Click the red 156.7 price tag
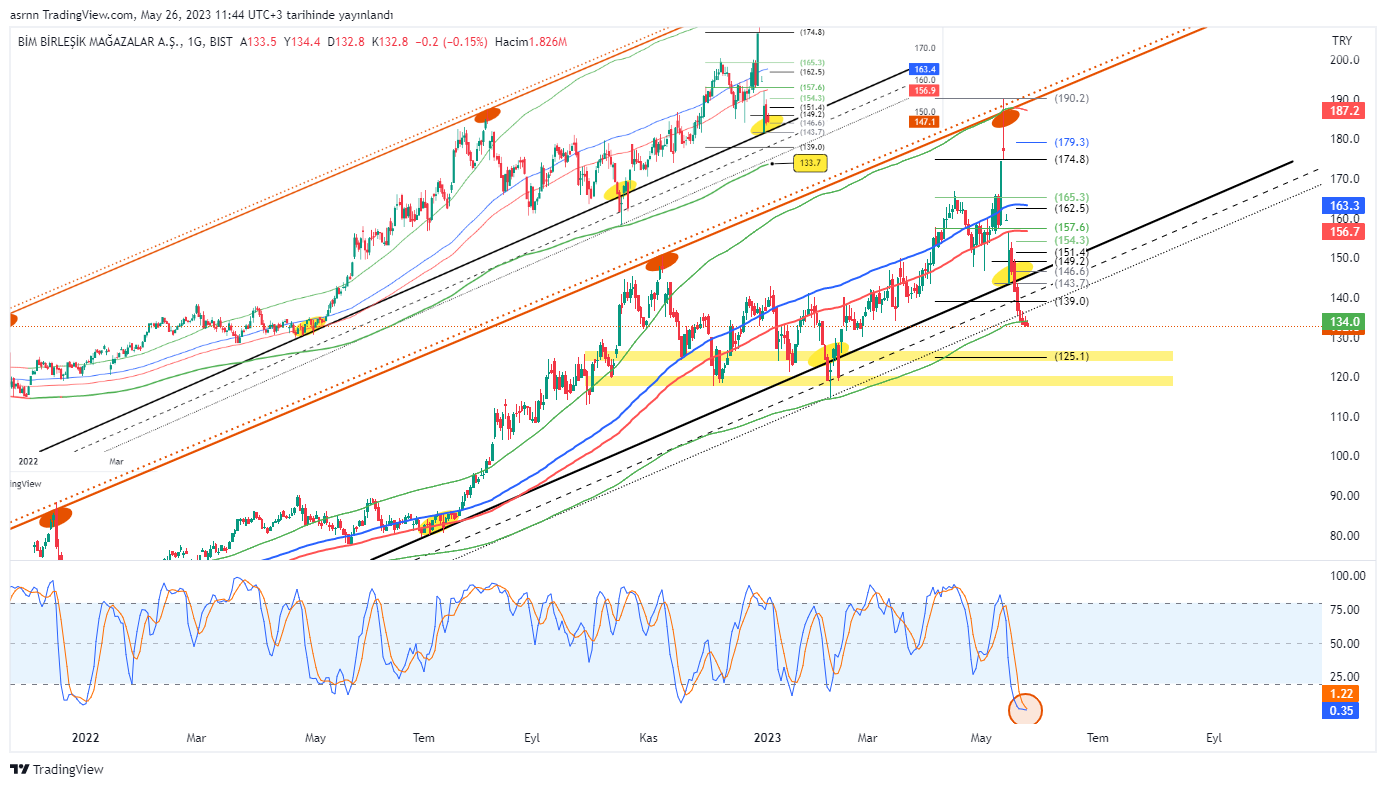This screenshot has width=1386, height=787. coord(1344,231)
